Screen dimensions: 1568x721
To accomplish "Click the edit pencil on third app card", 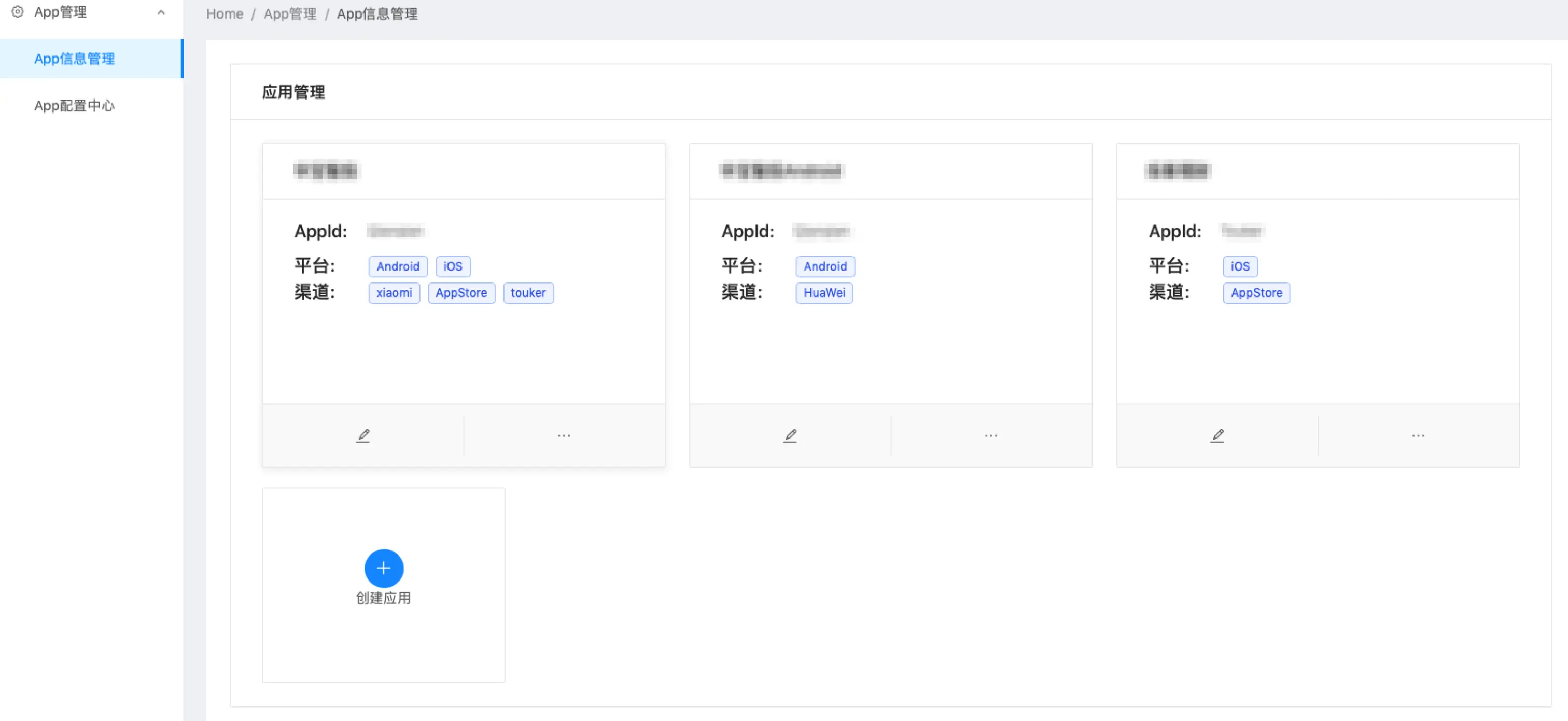I will click(x=1217, y=435).
